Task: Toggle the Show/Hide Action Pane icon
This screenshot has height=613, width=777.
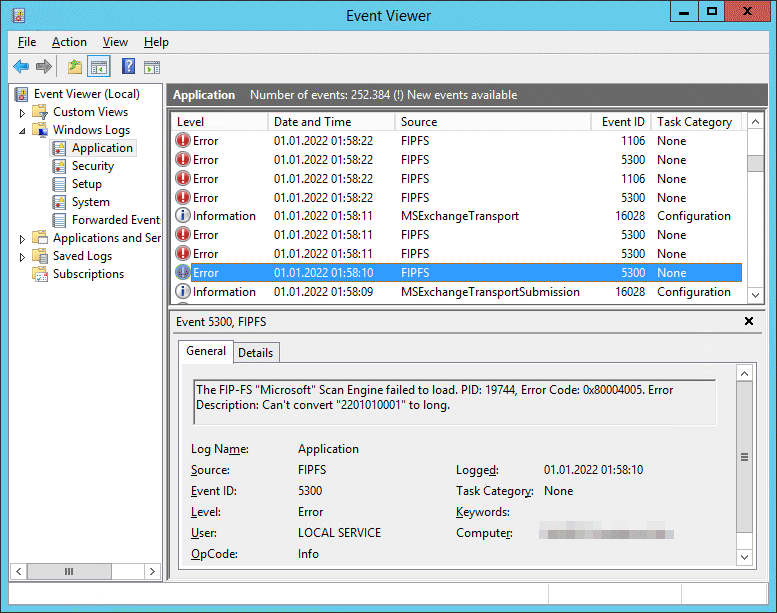Action: (x=152, y=67)
